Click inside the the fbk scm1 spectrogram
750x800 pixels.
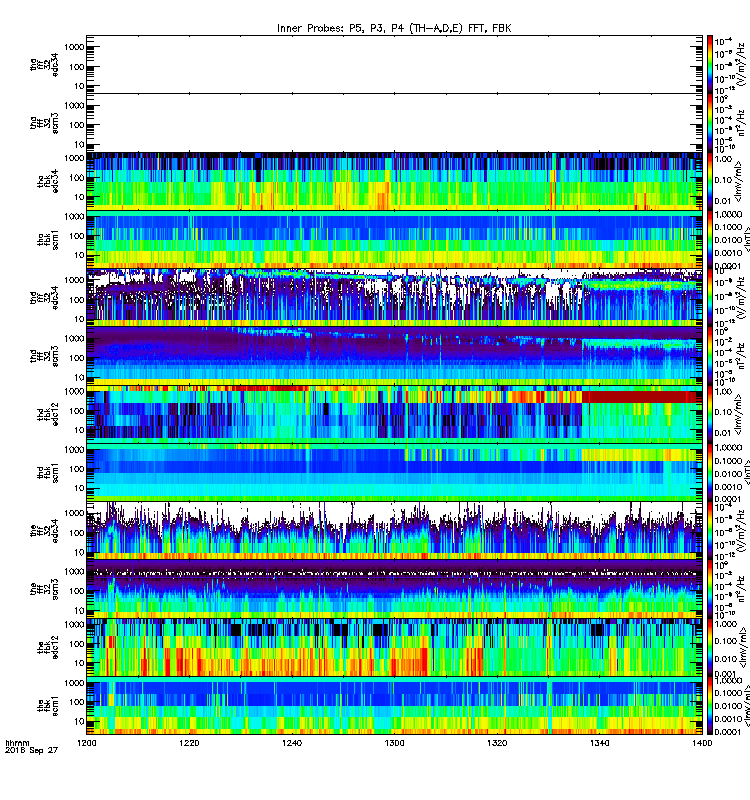[394, 705]
